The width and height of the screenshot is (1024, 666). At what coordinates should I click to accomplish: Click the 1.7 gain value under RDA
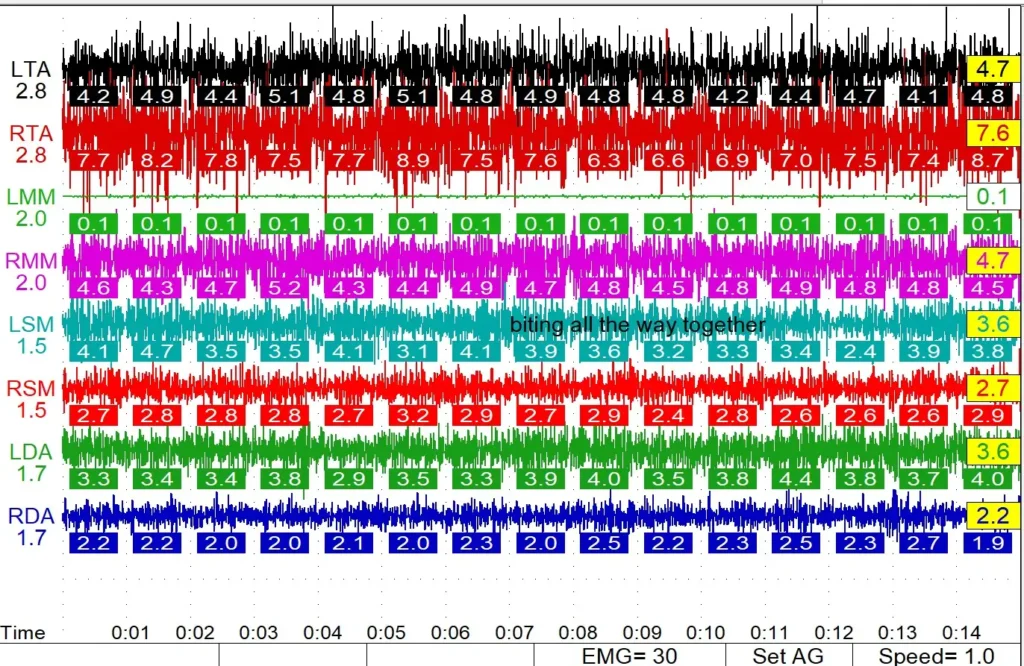31,538
